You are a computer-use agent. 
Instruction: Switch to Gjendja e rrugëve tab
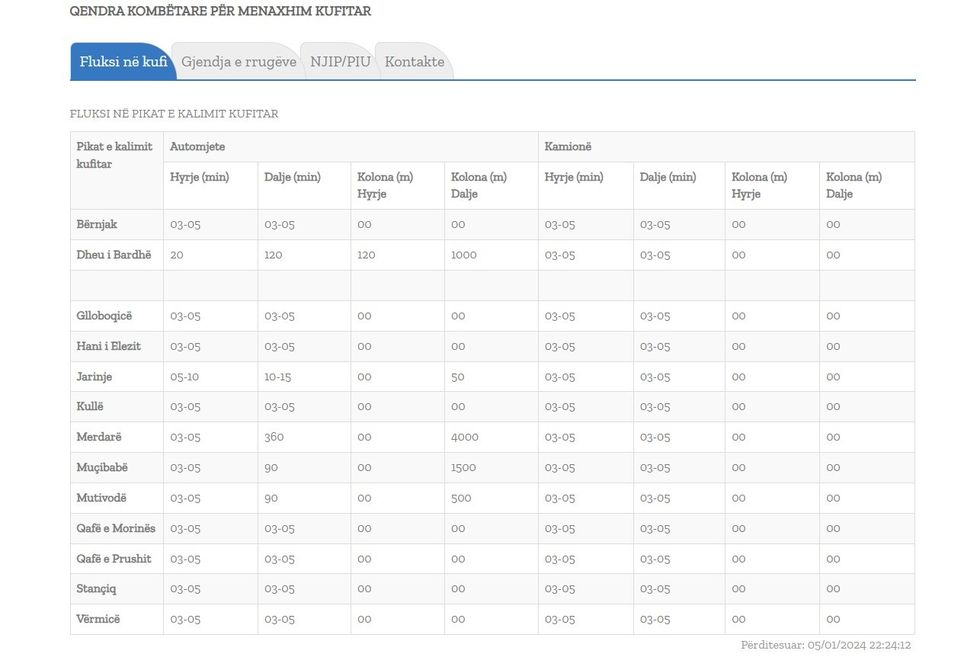[238, 62]
